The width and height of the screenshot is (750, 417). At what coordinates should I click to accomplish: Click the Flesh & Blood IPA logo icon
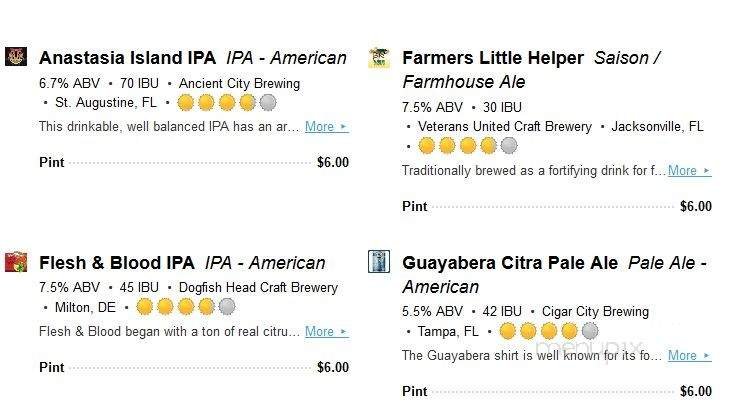(16, 263)
